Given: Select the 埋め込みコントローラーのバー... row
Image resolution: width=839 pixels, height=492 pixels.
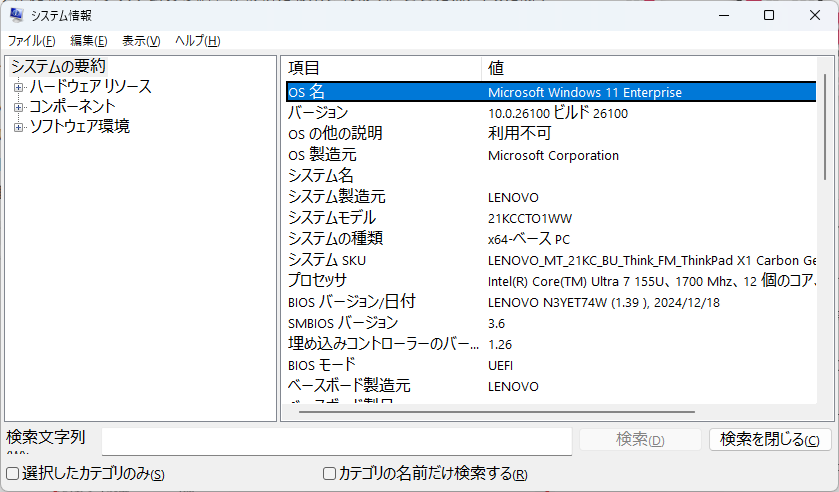Looking at the screenshot, I should [551, 344].
